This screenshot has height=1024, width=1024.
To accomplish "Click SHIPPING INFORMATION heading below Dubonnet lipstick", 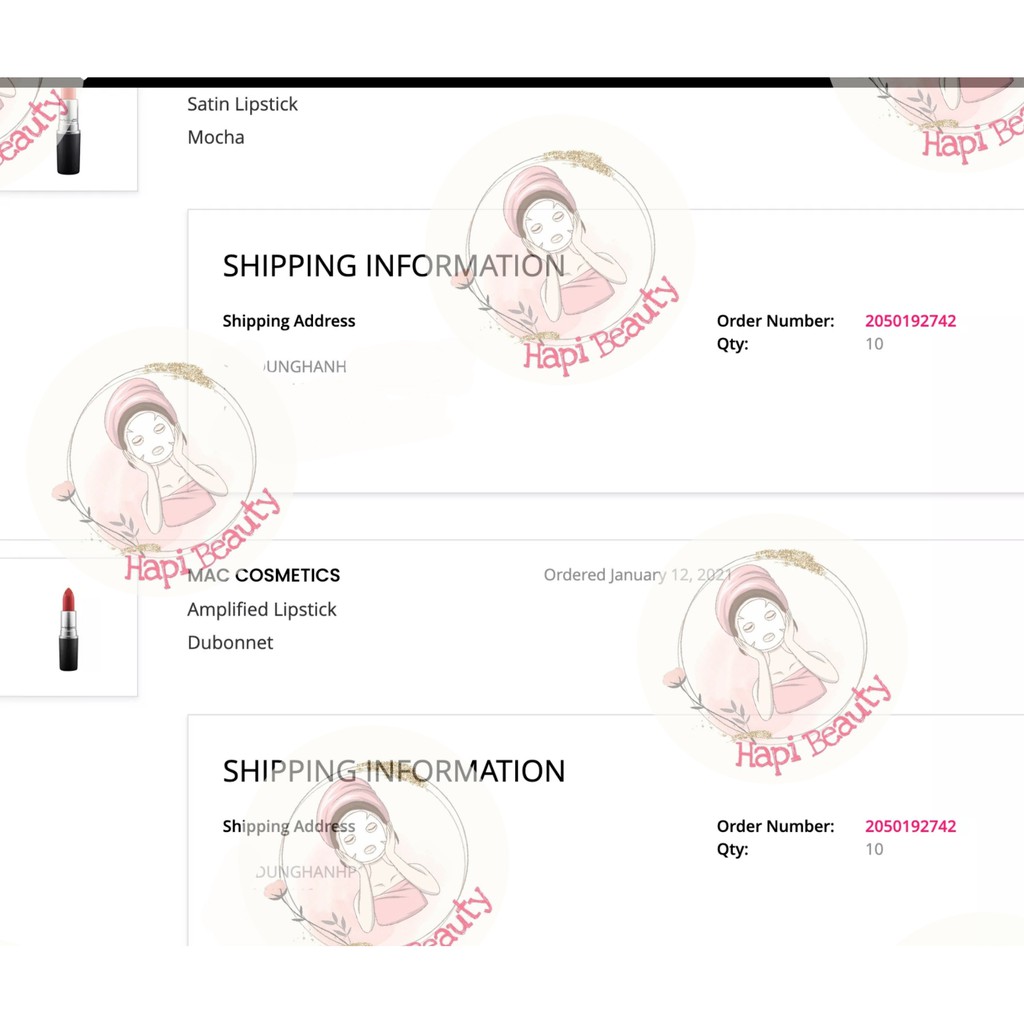I will [393, 771].
